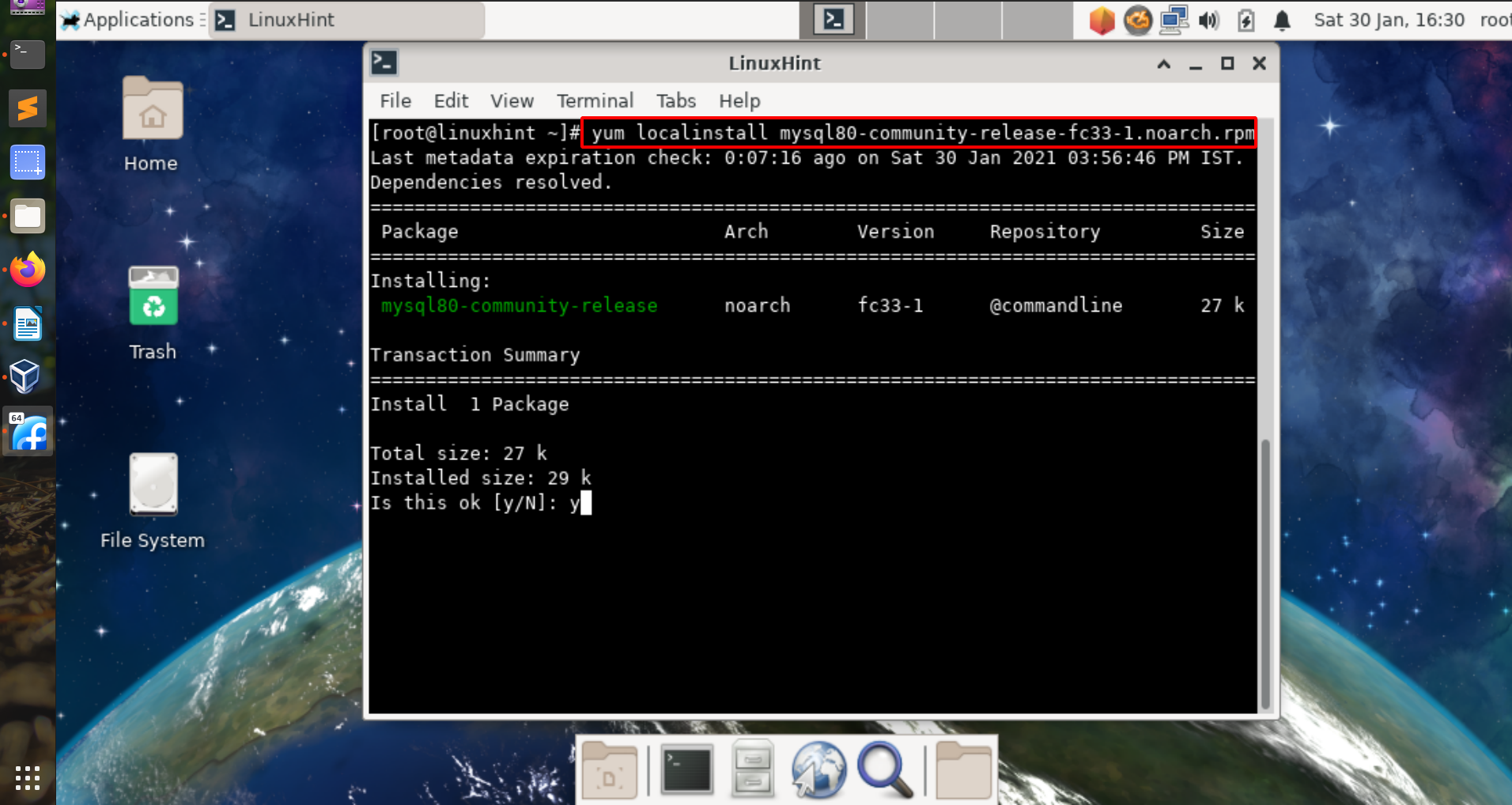
Task: Show desktop via bottom panel folder icon
Action: 610,769
